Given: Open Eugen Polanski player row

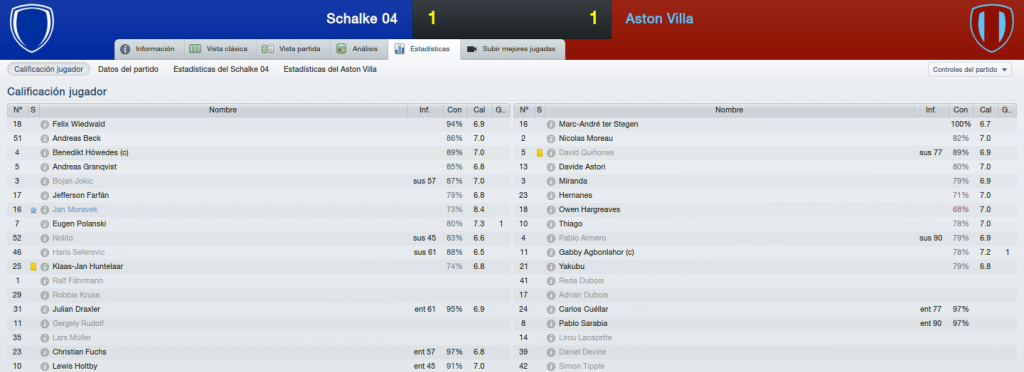Looking at the screenshot, I should (259, 224).
